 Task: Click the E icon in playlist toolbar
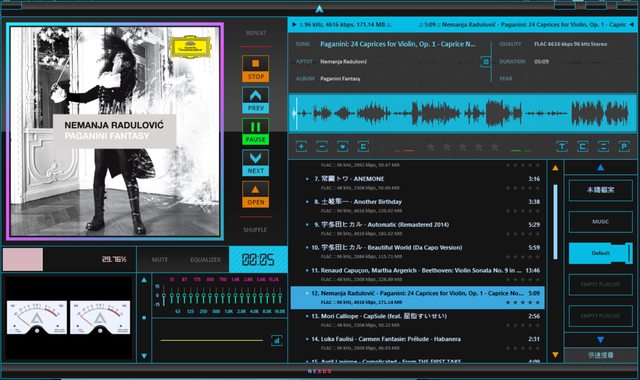[363, 146]
